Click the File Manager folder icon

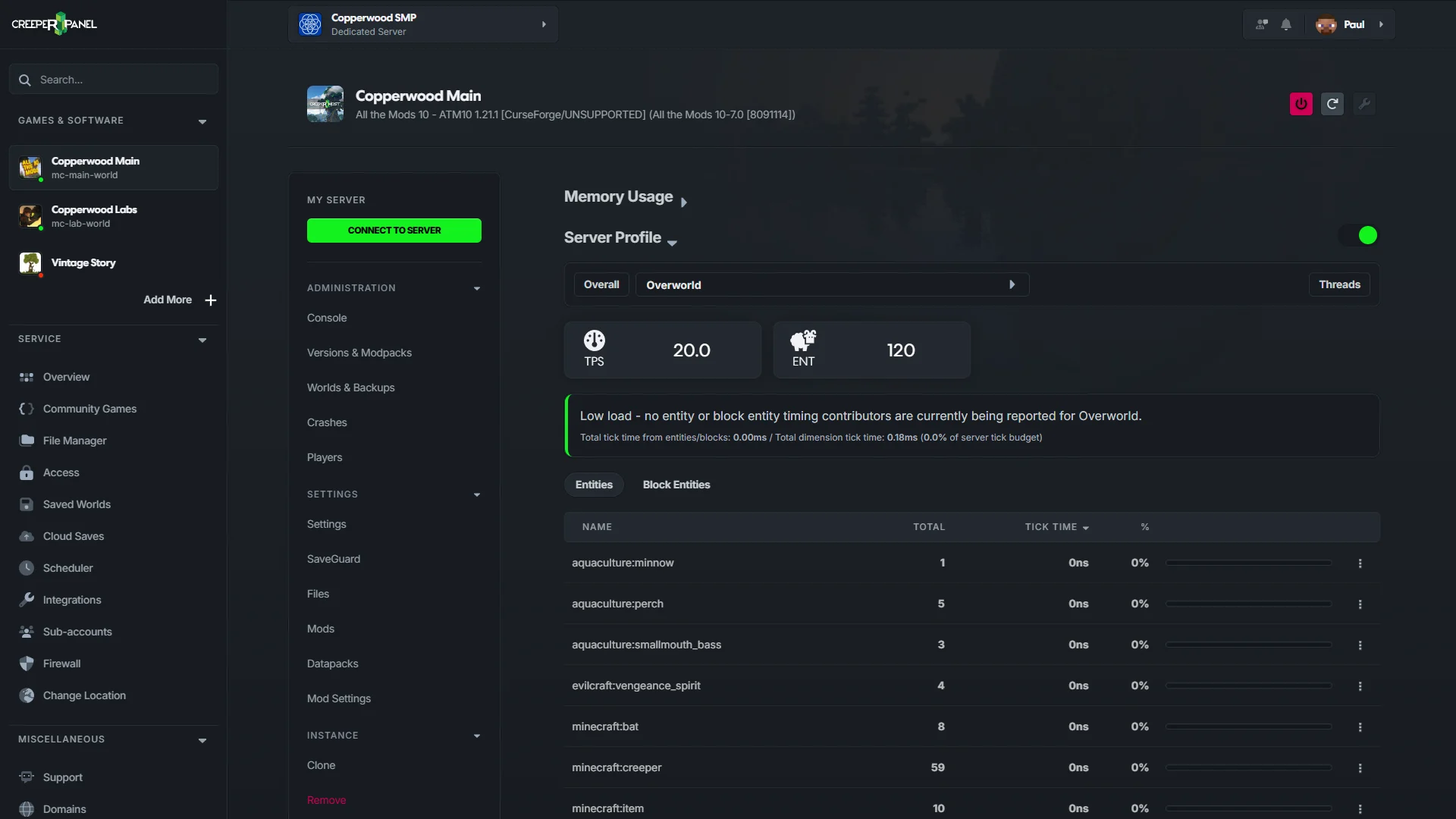click(27, 441)
